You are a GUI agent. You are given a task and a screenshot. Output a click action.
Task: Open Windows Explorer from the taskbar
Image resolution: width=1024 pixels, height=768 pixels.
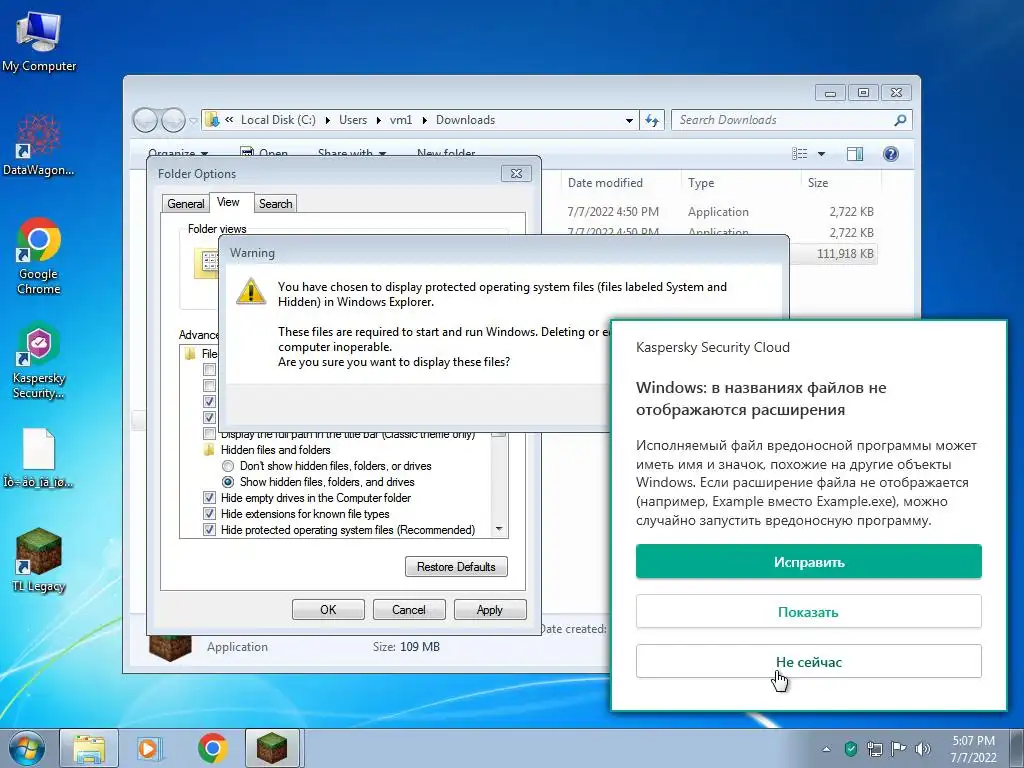point(89,748)
